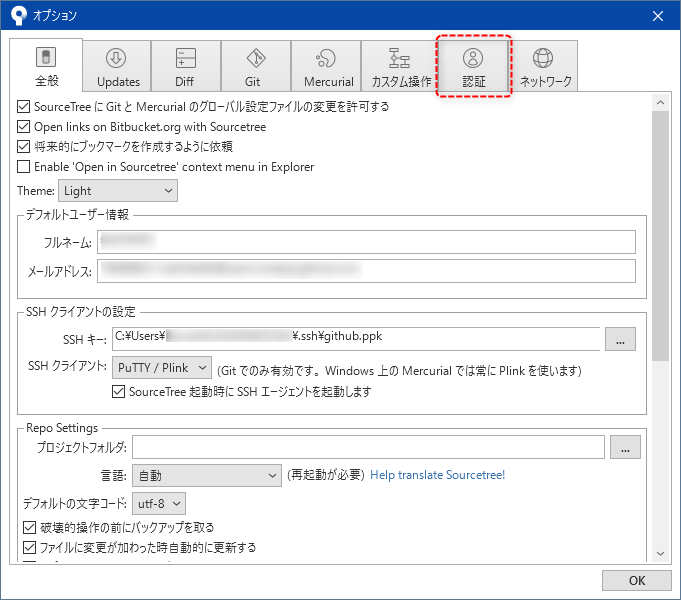Go to the カスタム操作 tab
The height and width of the screenshot is (600, 681).
click(399, 66)
